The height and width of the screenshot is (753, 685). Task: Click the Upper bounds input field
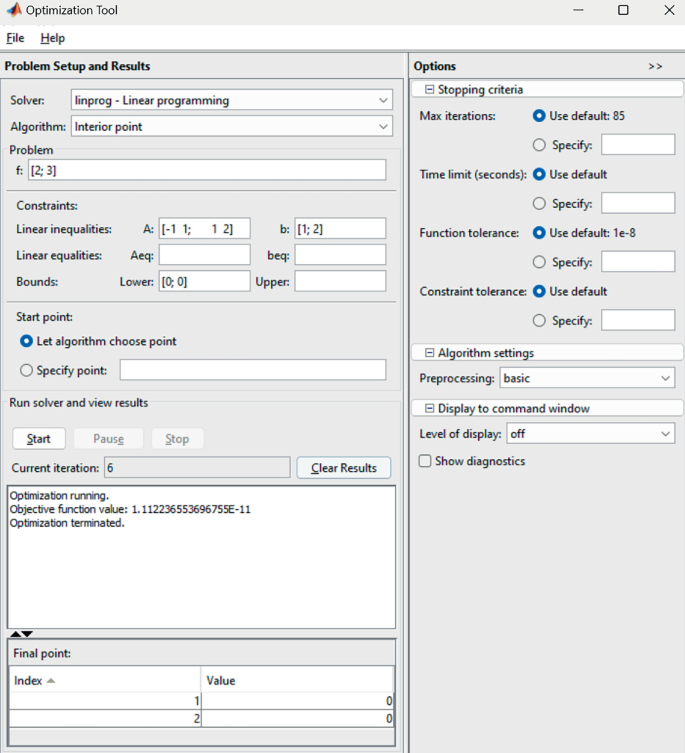point(340,282)
